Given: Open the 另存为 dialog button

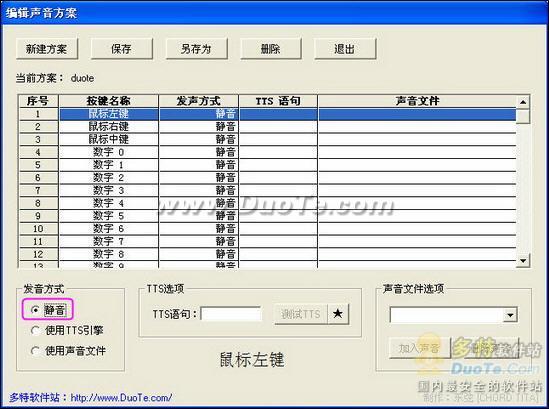Looking at the screenshot, I should coord(196,49).
